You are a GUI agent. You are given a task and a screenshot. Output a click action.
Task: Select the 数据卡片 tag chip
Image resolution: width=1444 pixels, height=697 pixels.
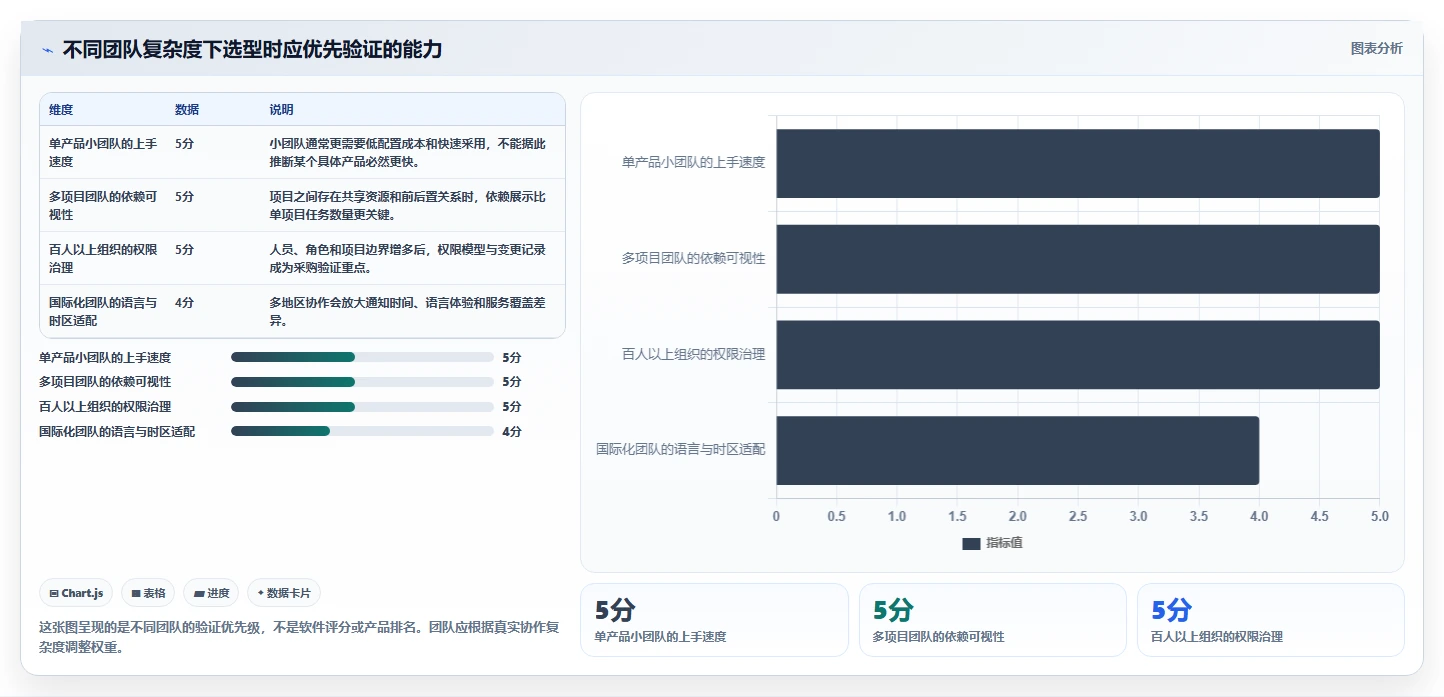284,593
